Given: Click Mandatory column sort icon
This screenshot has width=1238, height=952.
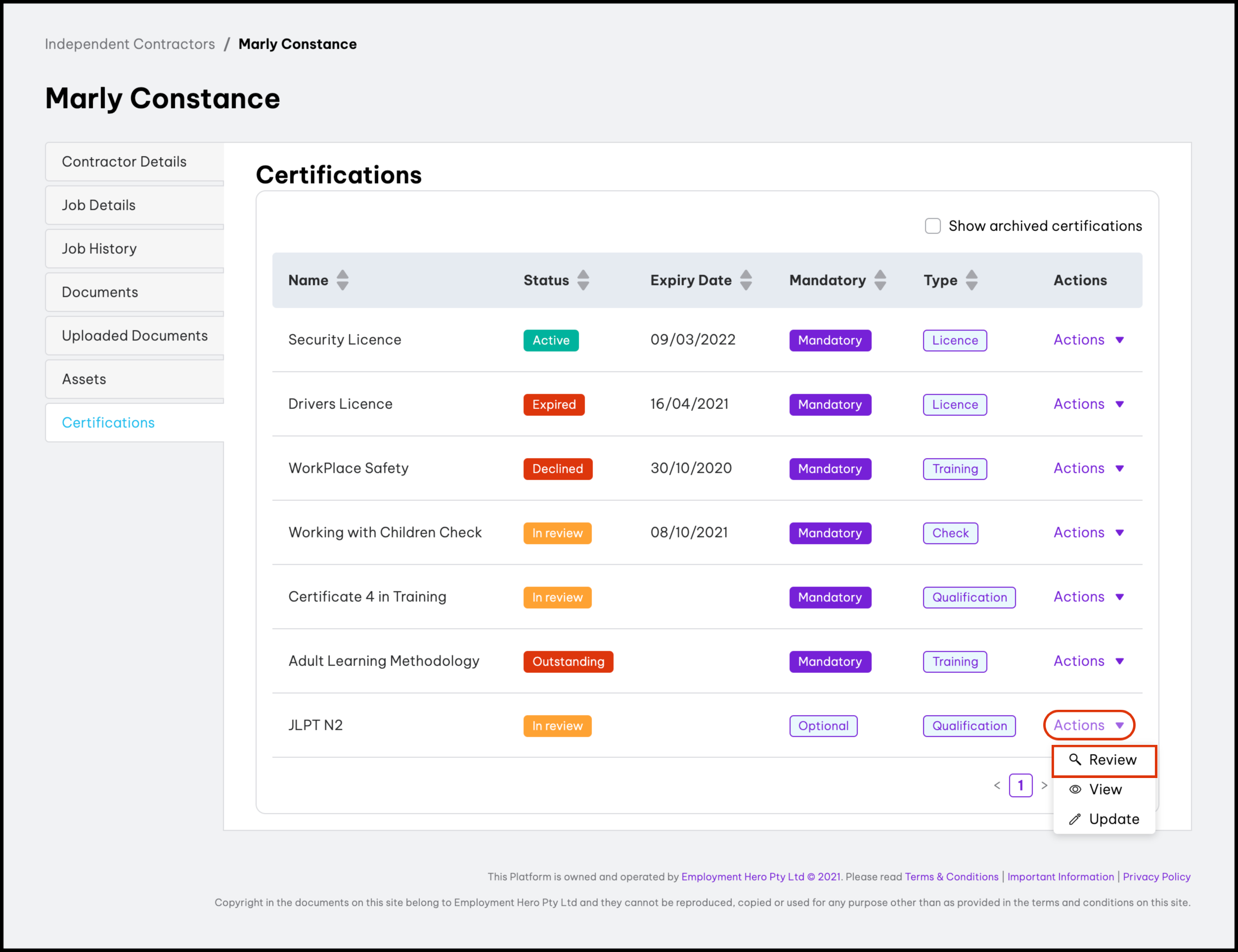Looking at the screenshot, I should pyautogui.click(x=880, y=280).
